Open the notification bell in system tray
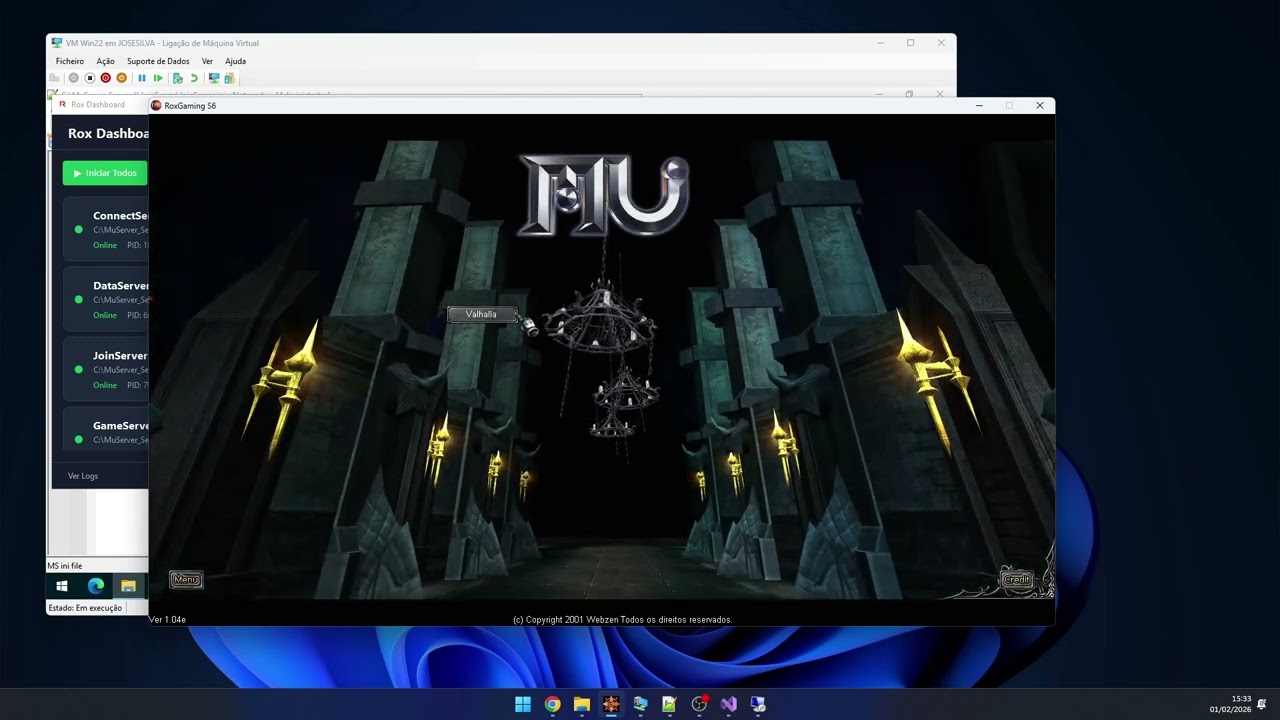Screen dimensions: 1280x720 tap(1263, 704)
